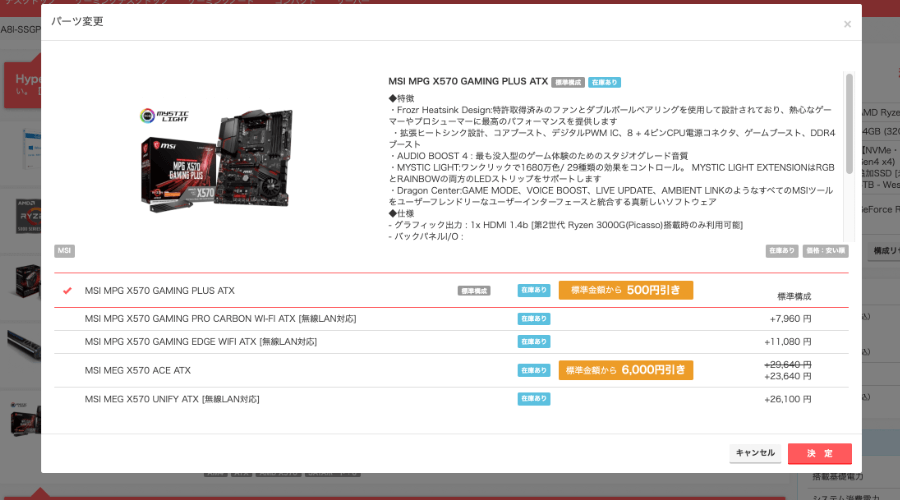Click the 在庫あり badge next to product title
900x500 pixels.
pos(604,83)
